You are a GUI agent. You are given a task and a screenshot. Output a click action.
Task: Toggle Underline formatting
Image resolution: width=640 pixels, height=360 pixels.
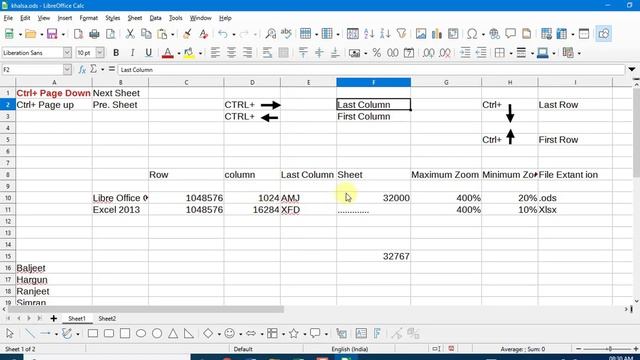pyautogui.click(x=149, y=53)
